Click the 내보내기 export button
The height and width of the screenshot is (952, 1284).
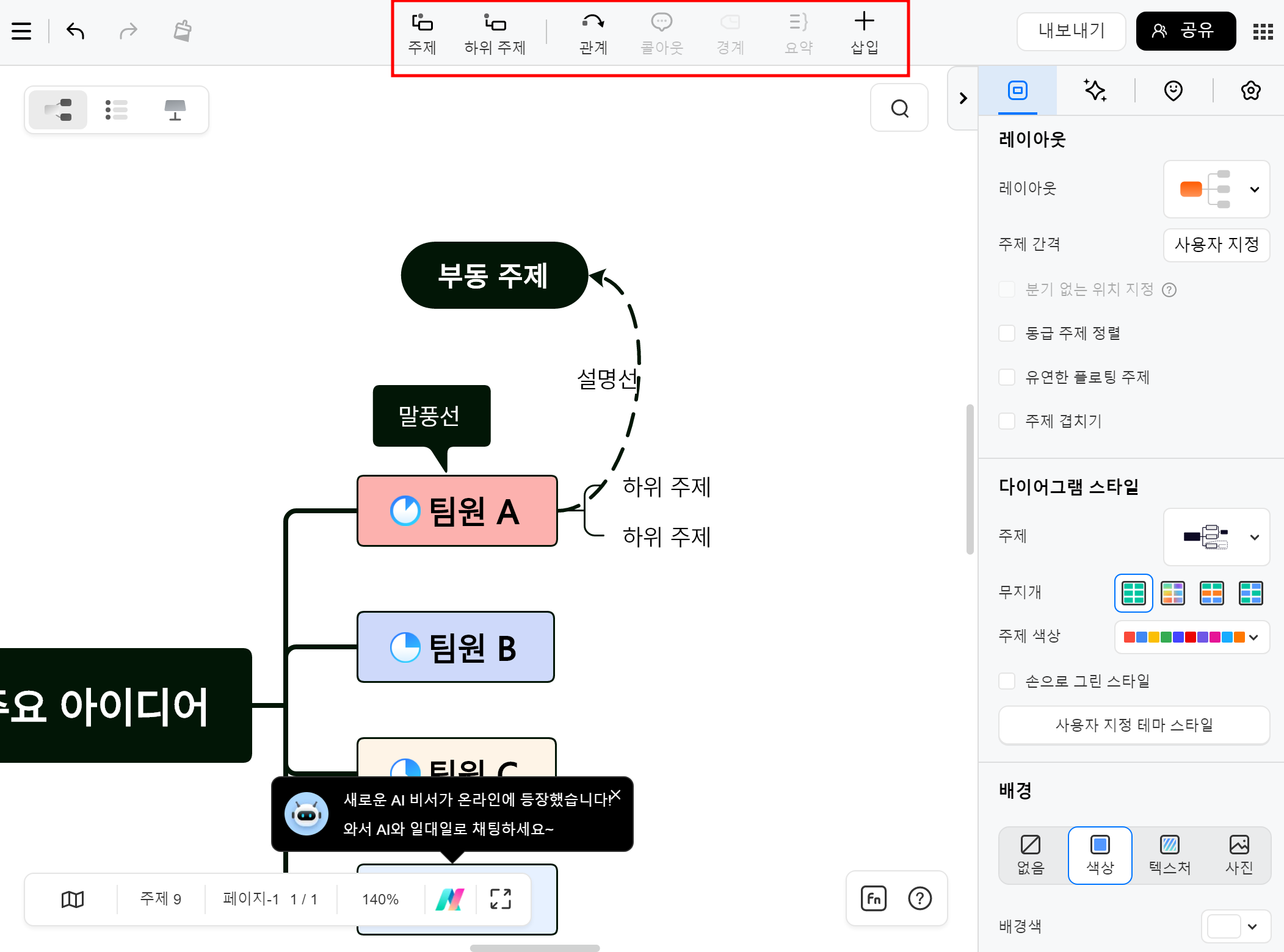point(1072,31)
